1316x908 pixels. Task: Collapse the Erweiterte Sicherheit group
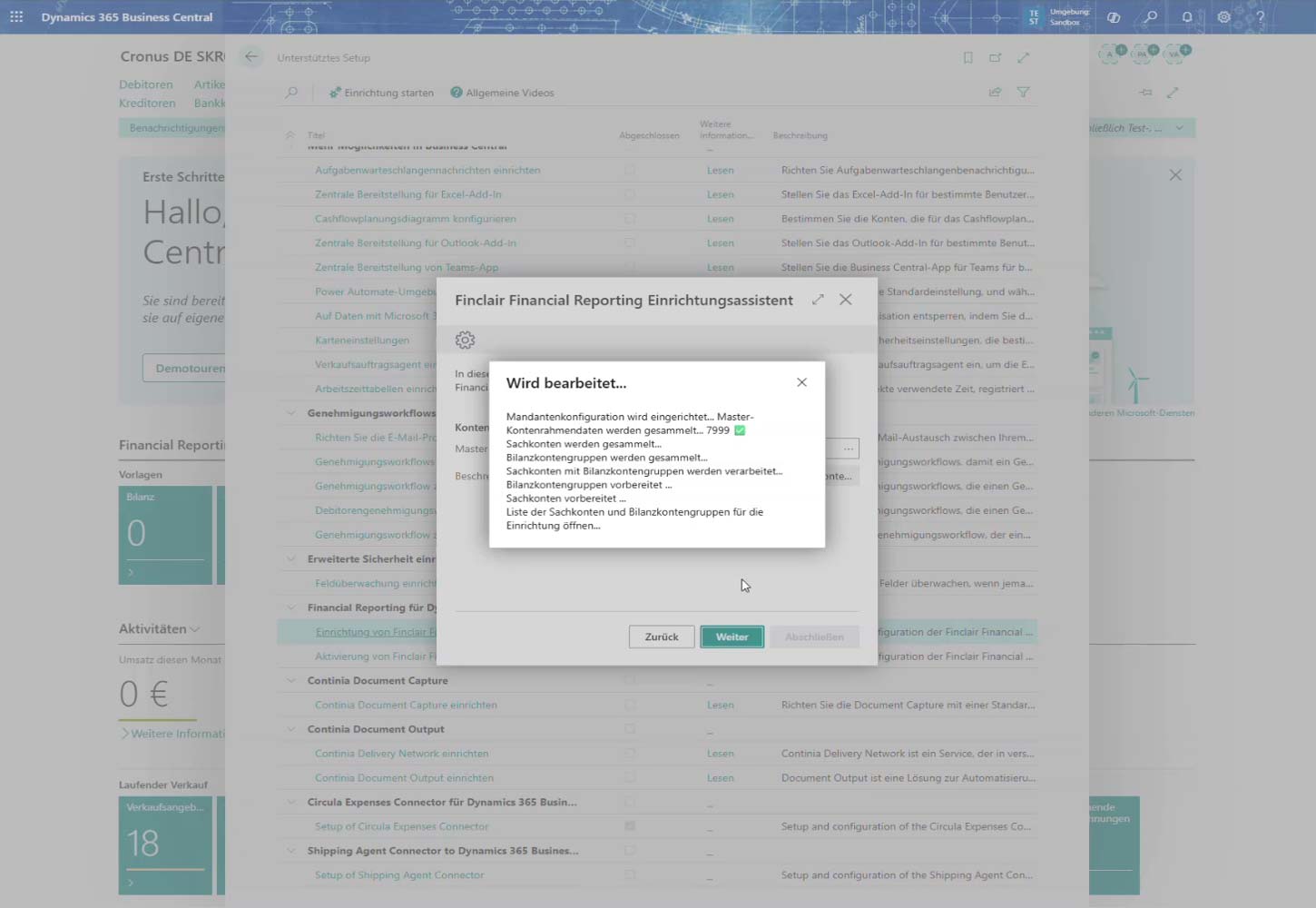tap(291, 559)
